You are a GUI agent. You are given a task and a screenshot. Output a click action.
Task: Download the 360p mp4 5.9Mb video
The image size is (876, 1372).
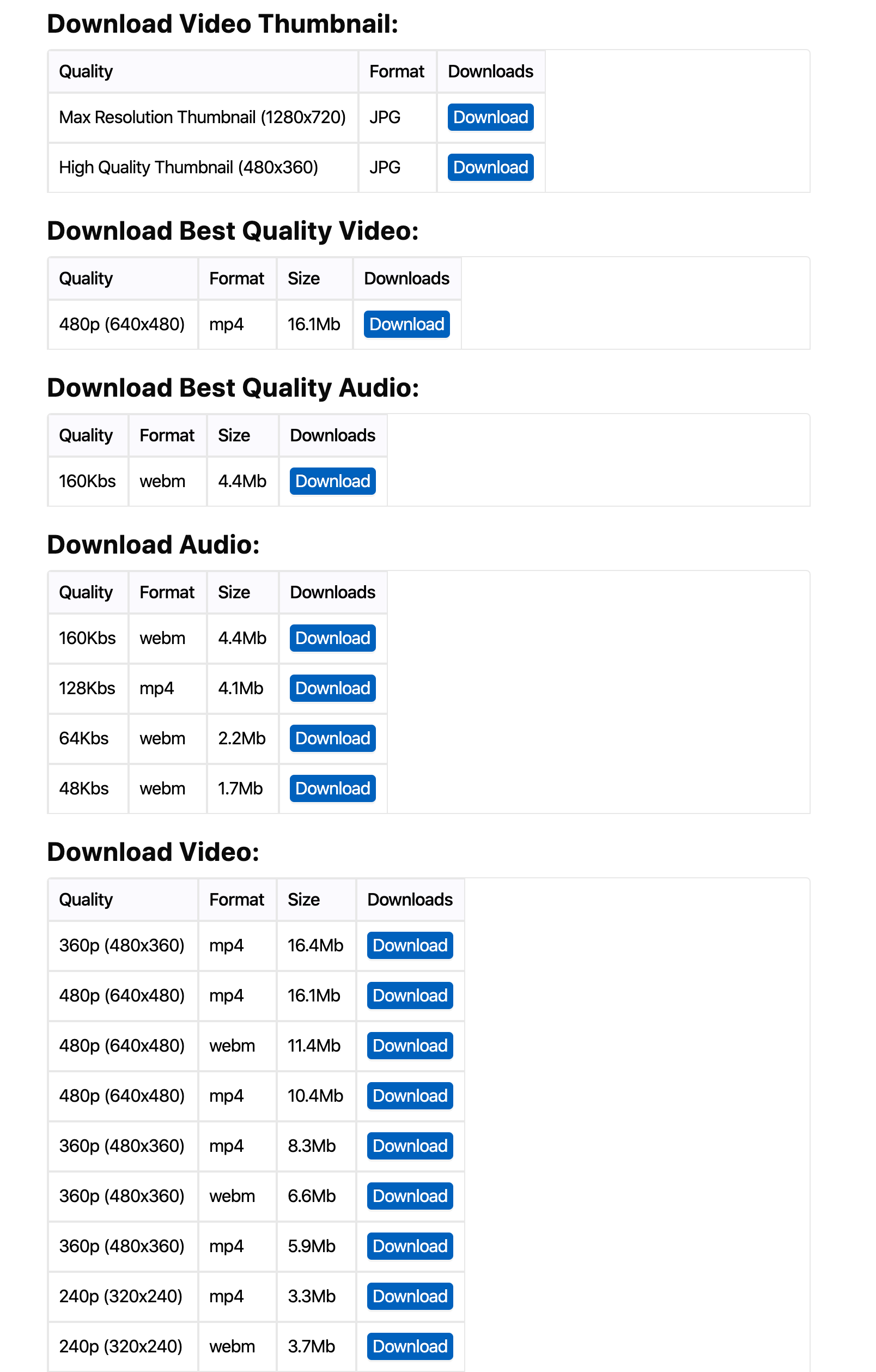(x=410, y=1246)
